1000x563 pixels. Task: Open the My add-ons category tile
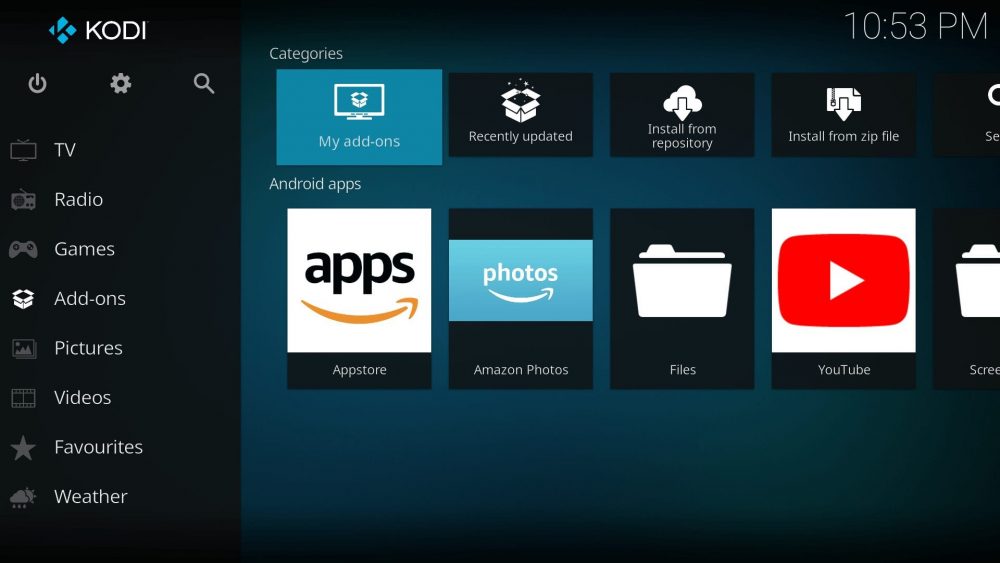tap(359, 117)
